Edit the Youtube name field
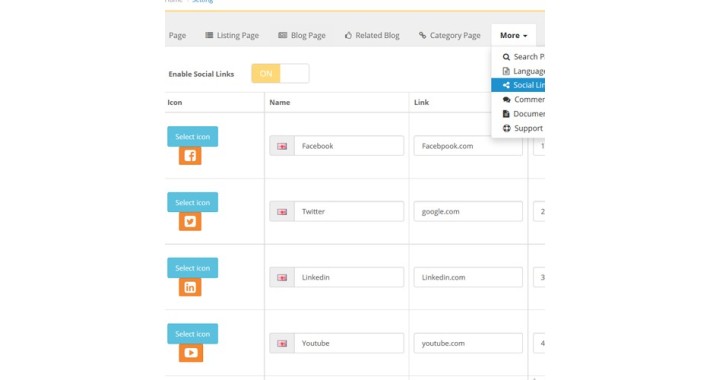Viewport: 710px width, 380px height. [349, 343]
